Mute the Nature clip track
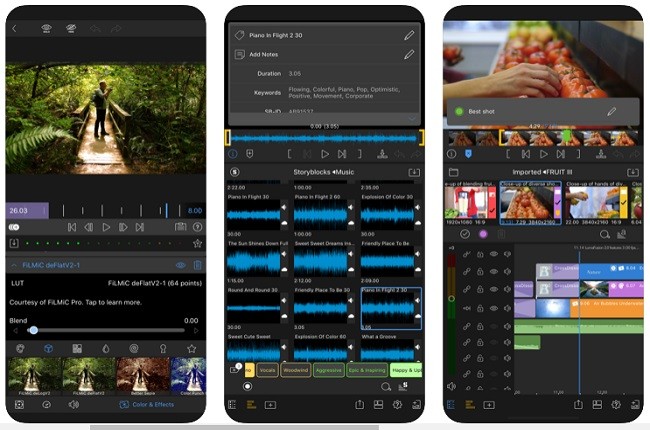The height and width of the screenshot is (430, 650). [507, 272]
